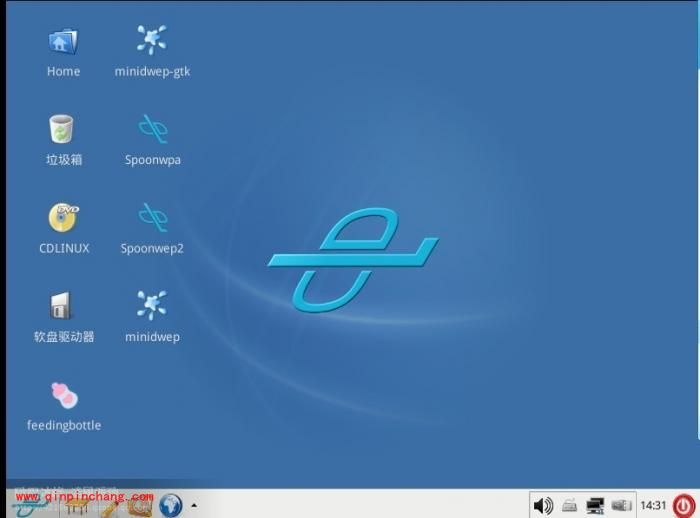Open the volume speaker tray icon
Viewport: 700px width, 518px height.
pyautogui.click(x=543, y=506)
